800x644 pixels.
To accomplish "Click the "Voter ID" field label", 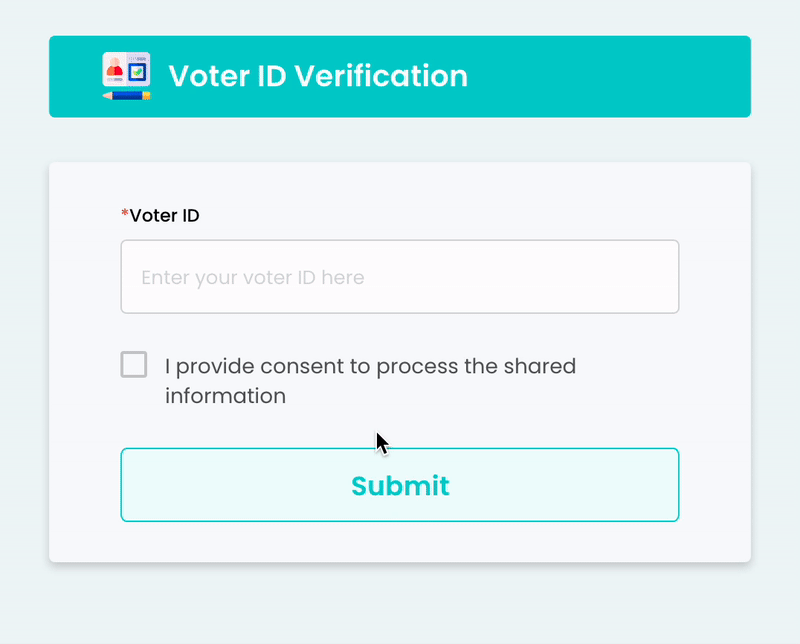I will 165,215.
